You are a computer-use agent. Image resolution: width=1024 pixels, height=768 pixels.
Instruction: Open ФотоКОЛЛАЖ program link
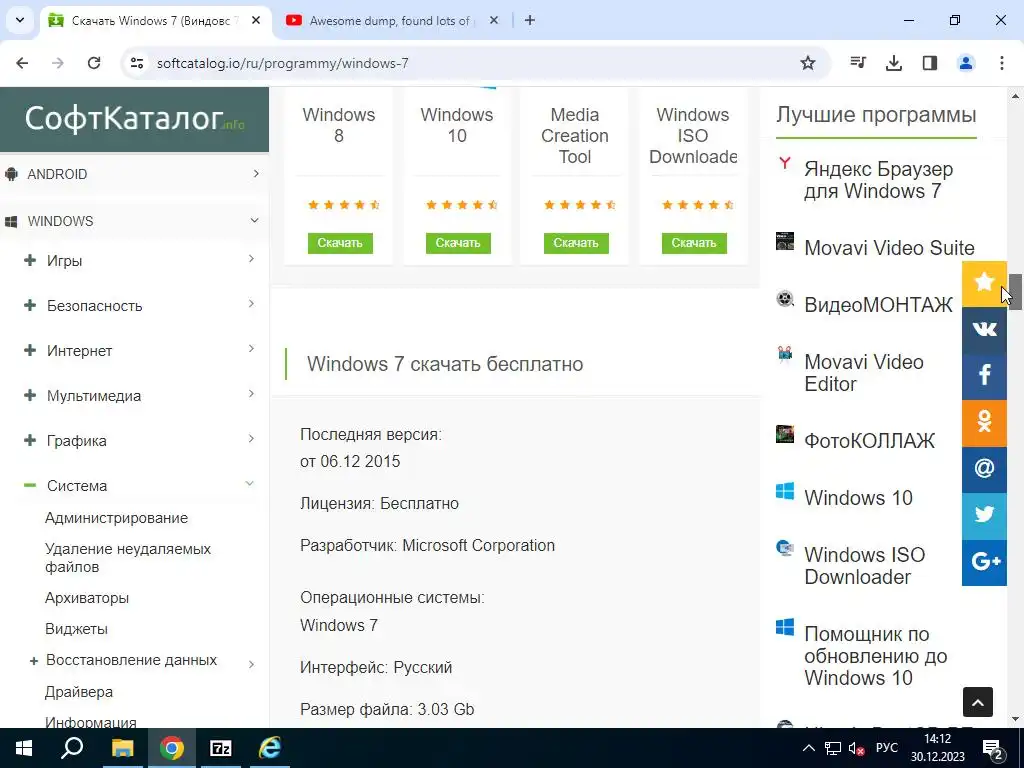point(869,441)
